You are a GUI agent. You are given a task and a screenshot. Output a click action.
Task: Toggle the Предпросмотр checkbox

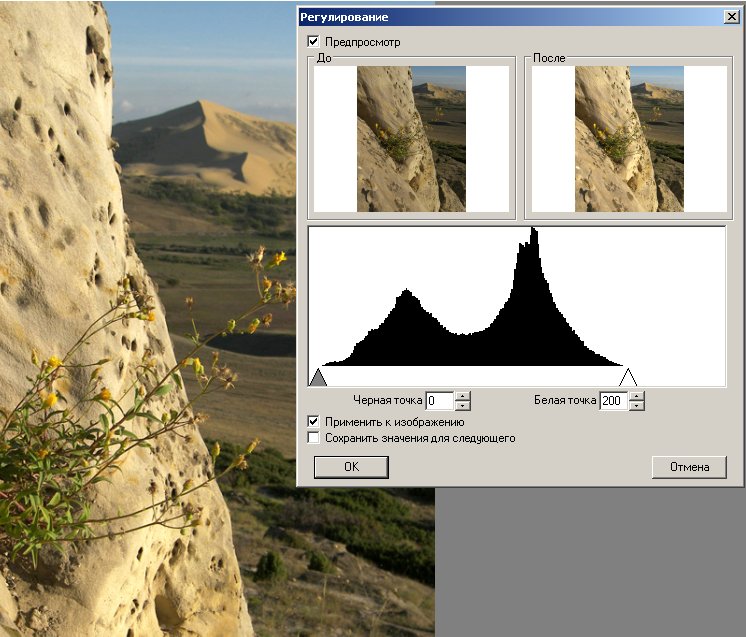[314, 42]
